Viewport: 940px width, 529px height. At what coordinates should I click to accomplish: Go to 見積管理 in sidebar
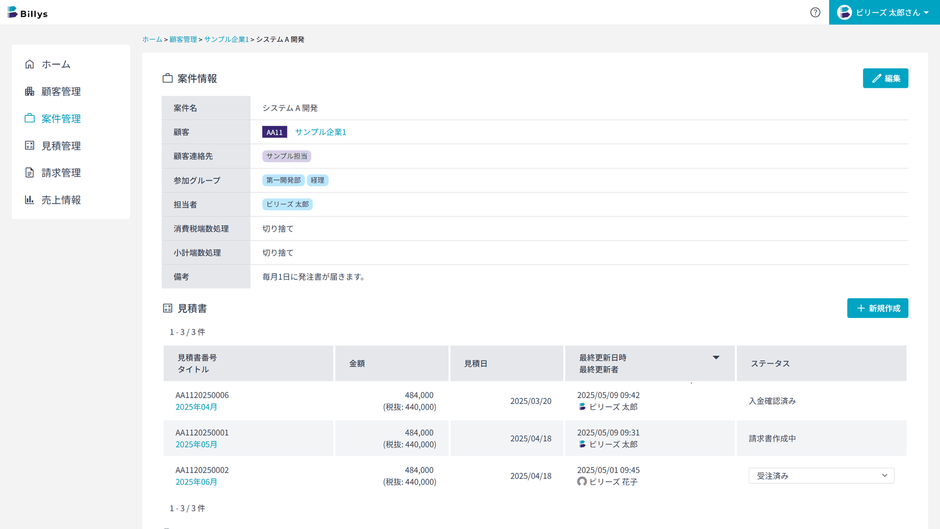pyautogui.click(x=61, y=146)
